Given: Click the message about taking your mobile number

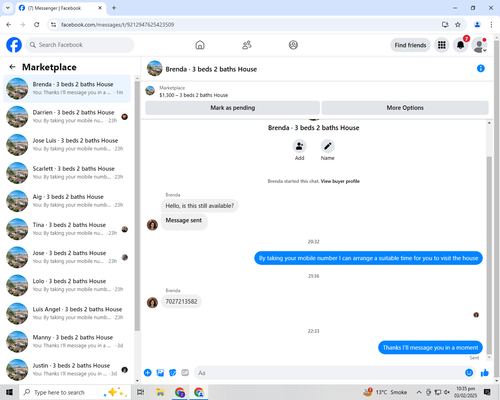Looking at the screenshot, I should (x=368, y=258).
